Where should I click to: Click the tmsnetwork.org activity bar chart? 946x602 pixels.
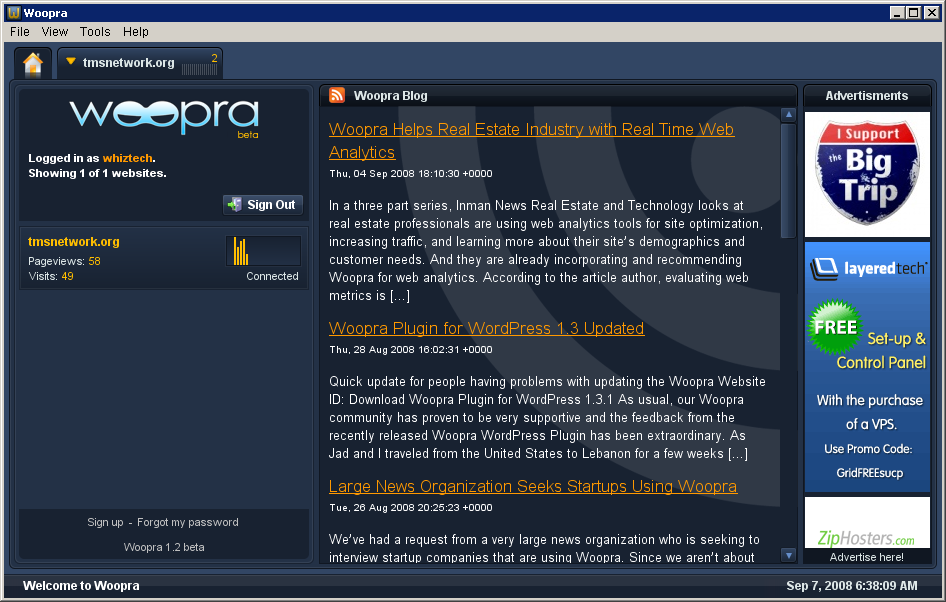tap(263, 250)
